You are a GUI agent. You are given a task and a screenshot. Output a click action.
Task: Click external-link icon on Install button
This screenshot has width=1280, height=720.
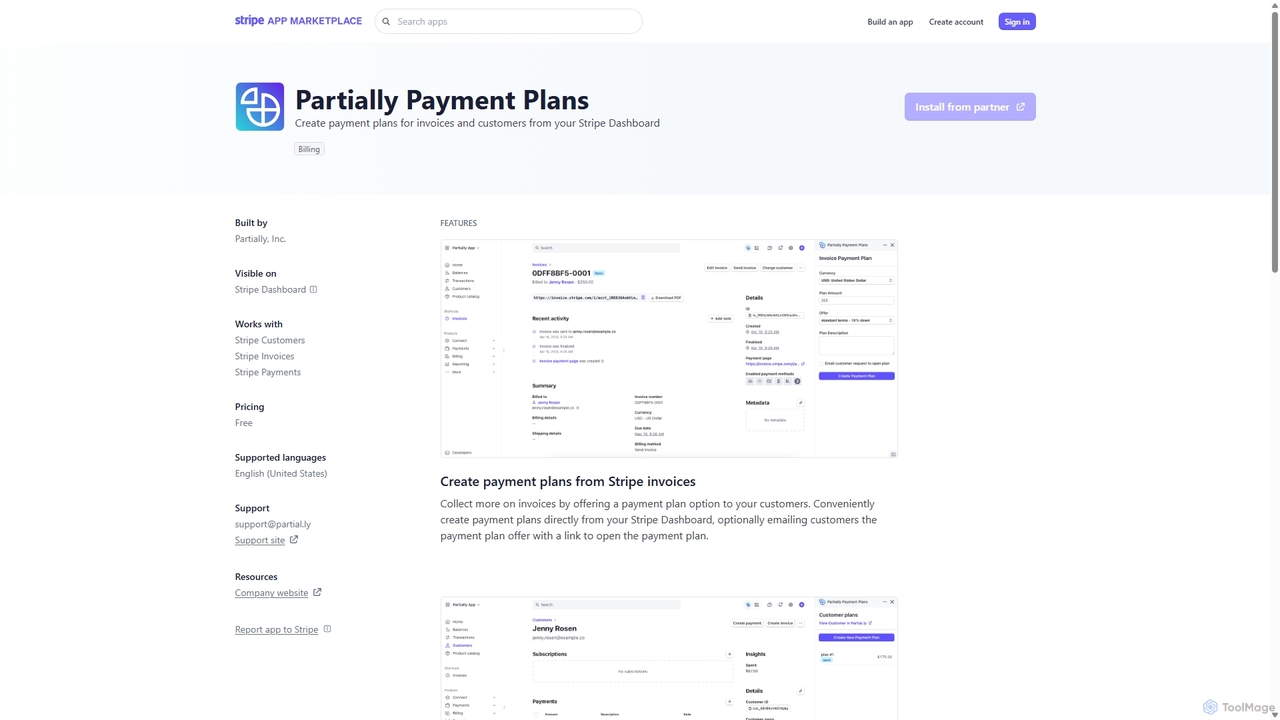tap(1020, 107)
